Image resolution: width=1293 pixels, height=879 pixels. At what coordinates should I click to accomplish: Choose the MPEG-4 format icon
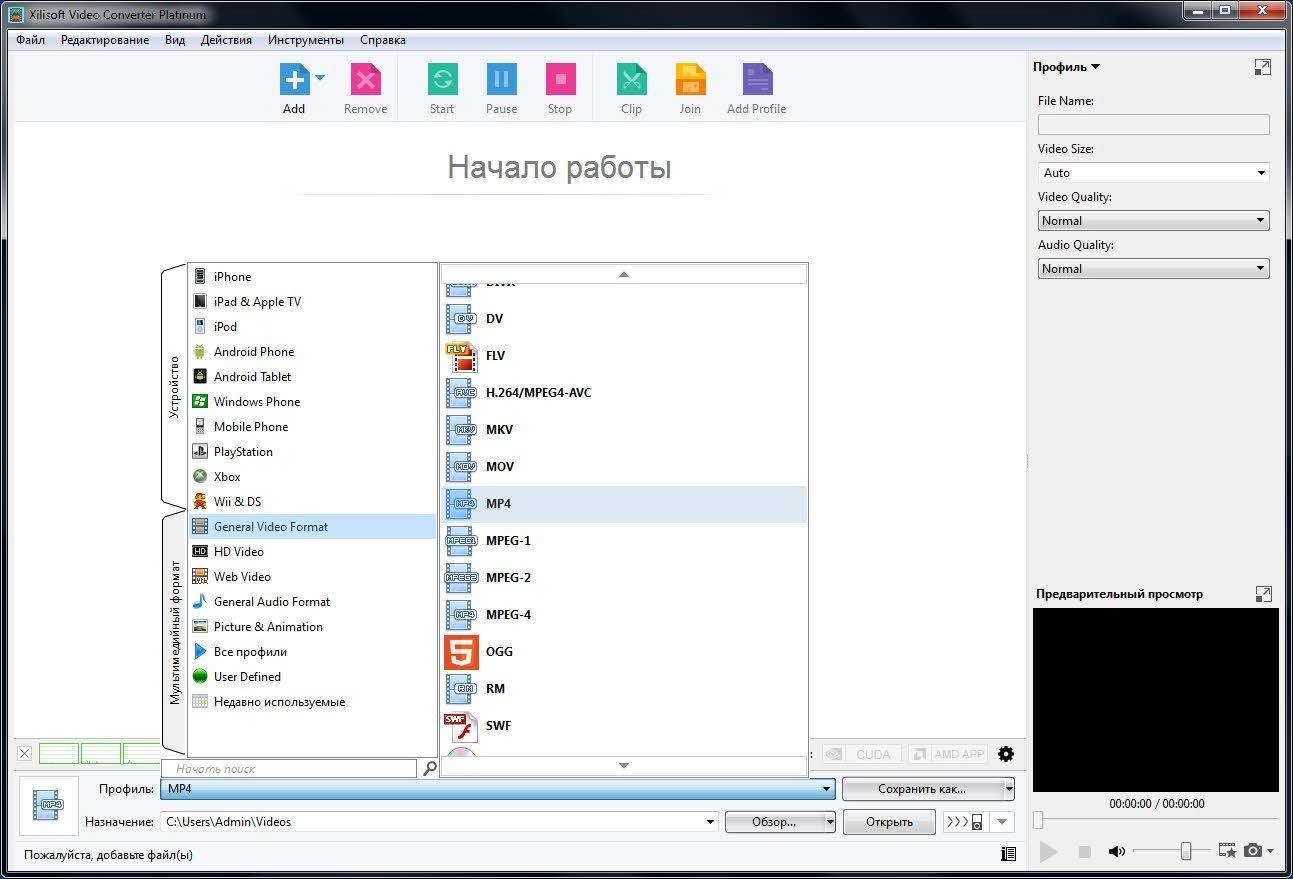(461, 615)
